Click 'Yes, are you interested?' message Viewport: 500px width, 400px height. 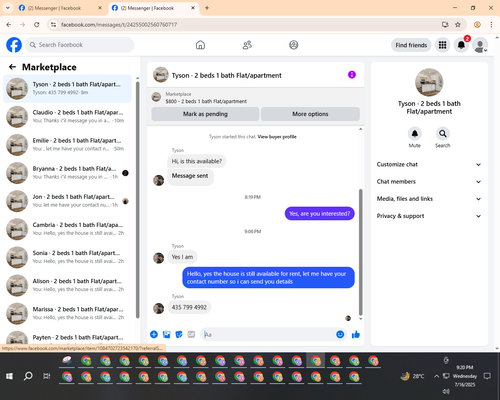[319, 214]
